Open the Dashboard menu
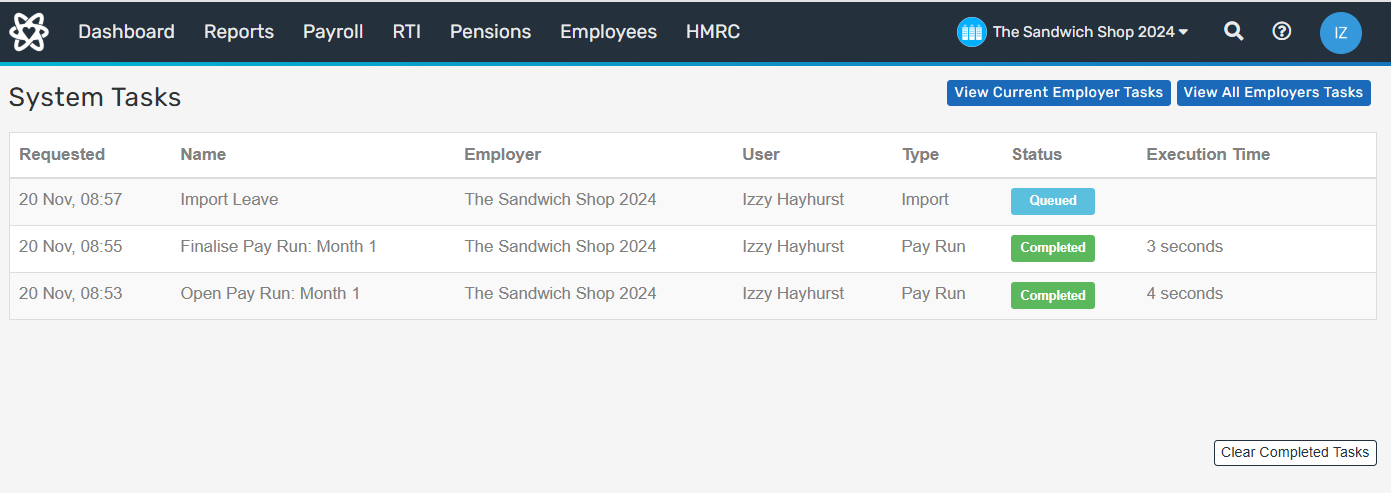 [126, 32]
